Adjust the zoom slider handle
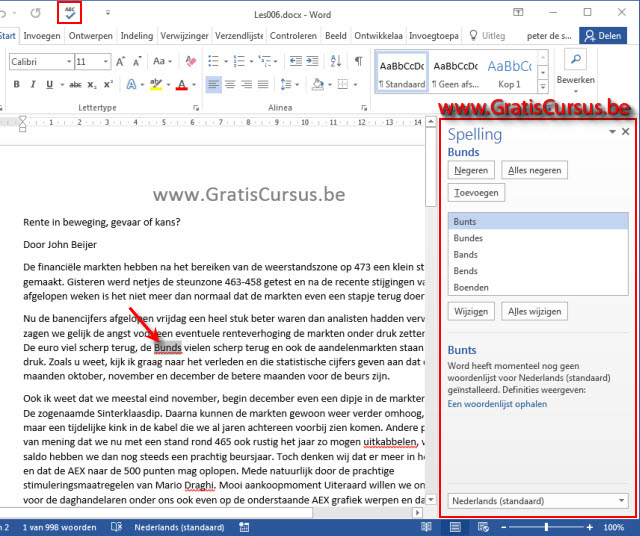640x536 pixels. (546, 527)
